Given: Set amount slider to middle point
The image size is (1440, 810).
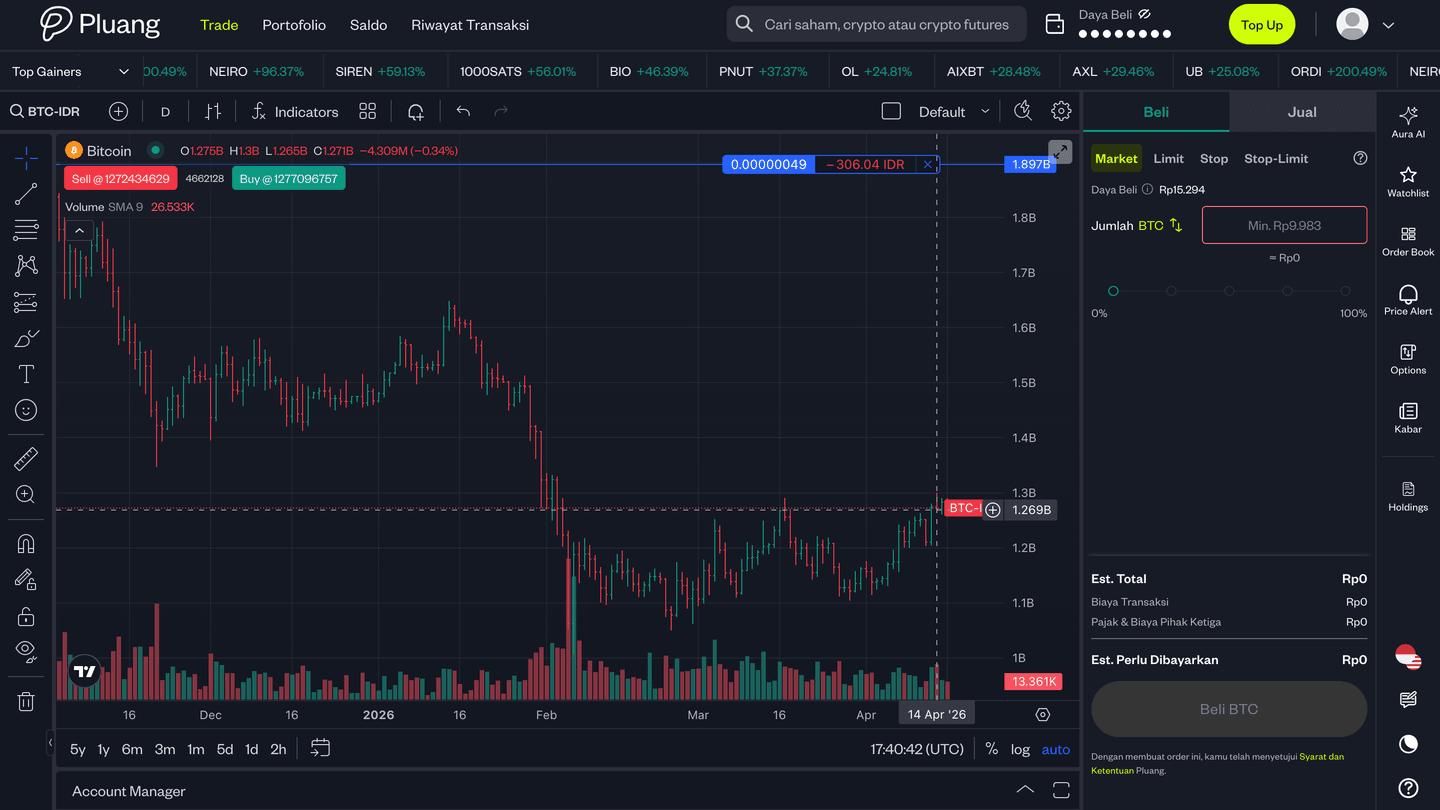Looking at the screenshot, I should point(1229,291).
